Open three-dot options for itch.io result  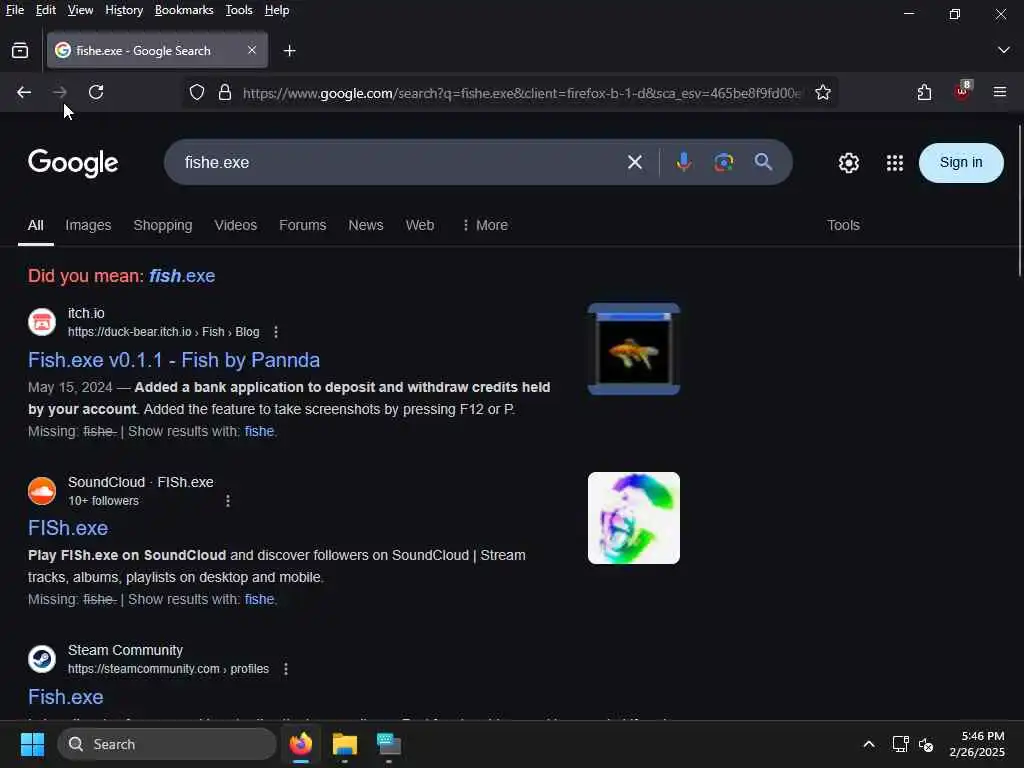pyautogui.click(x=276, y=332)
